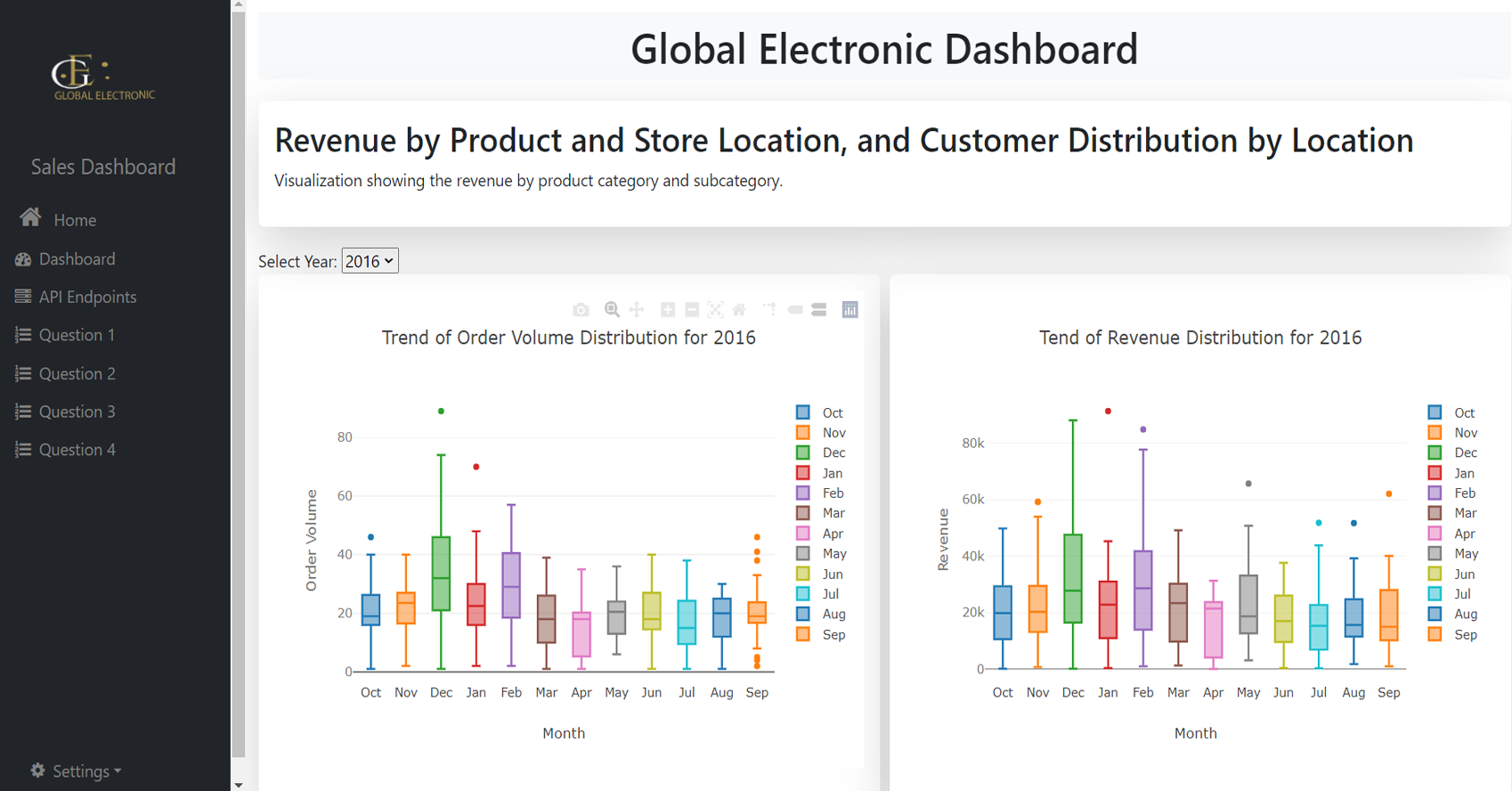Toggle spike lines on the chart

tap(769, 310)
